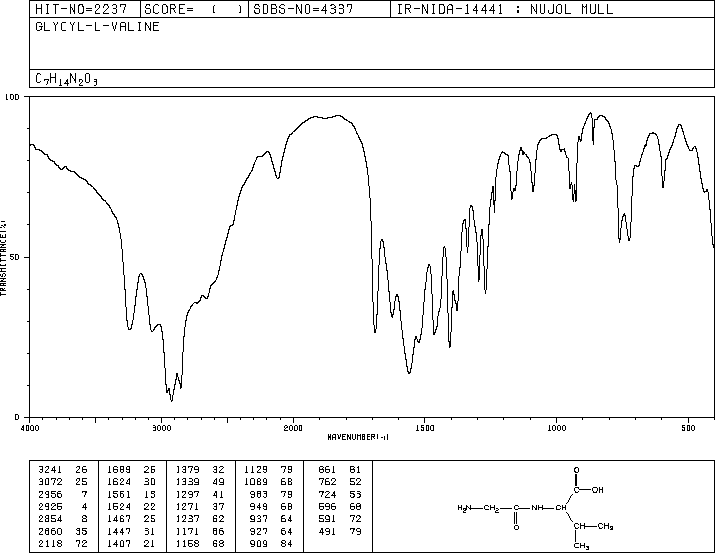The width and height of the screenshot is (715, 553).
Task: Click the 1500 wavenumber axis label
Action: pos(425,428)
